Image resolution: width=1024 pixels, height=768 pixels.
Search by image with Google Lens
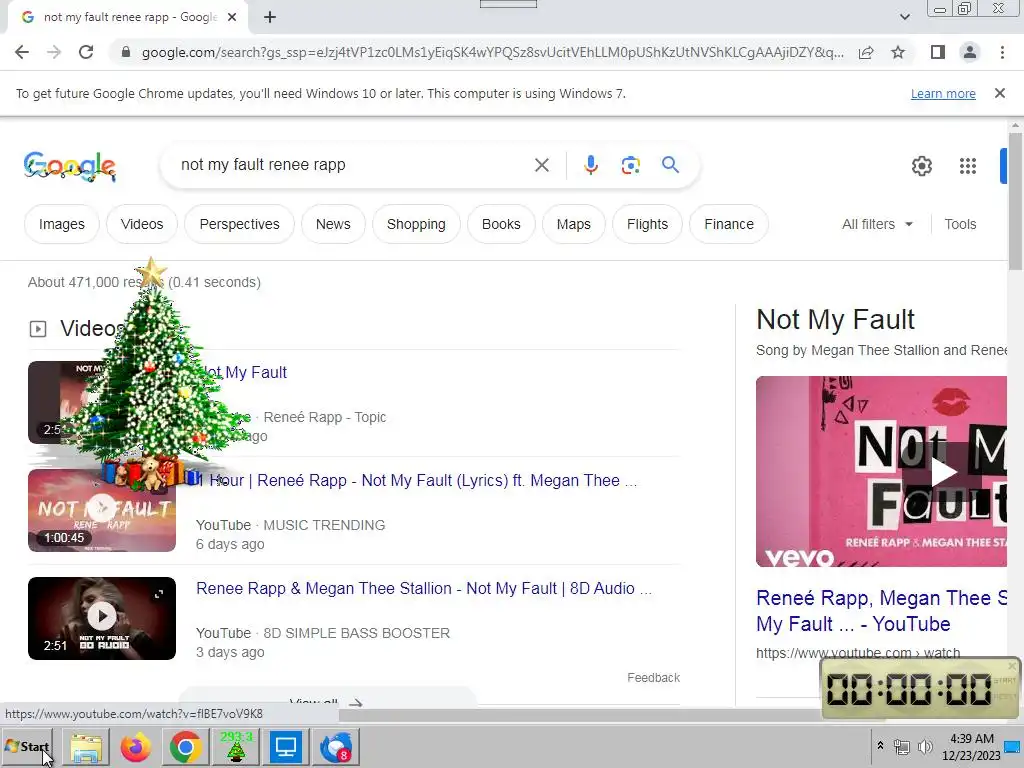[630, 165]
